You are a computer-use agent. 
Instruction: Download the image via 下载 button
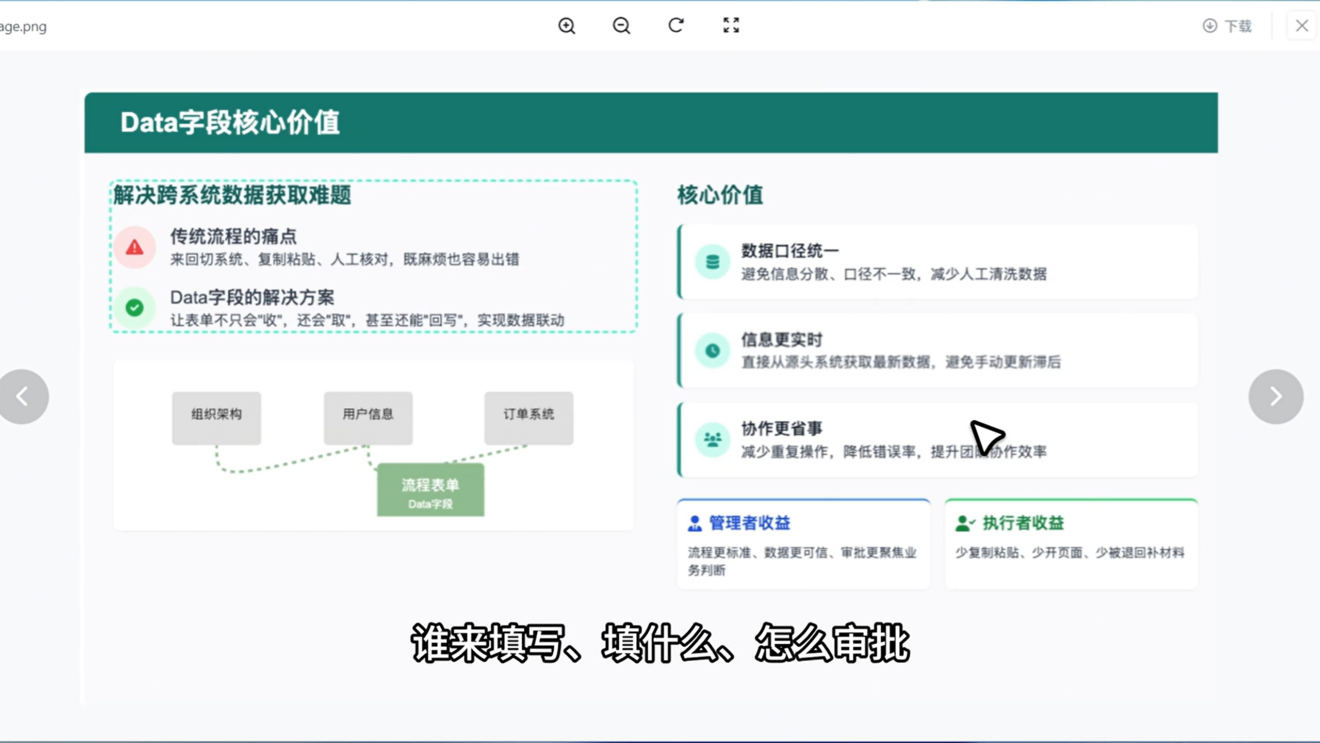pos(1227,26)
